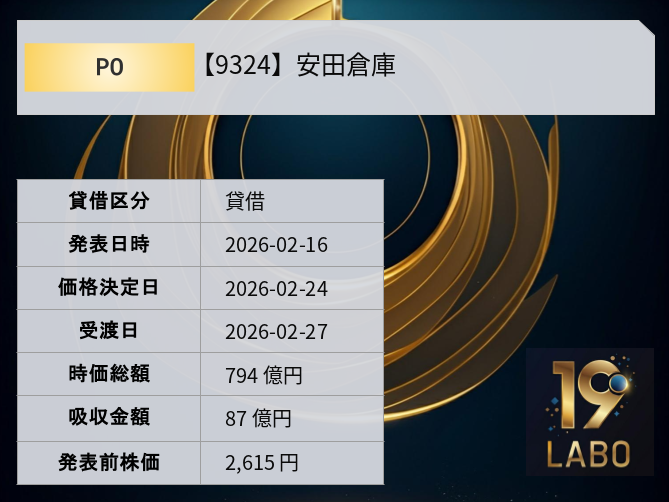Viewport: 669px width, 502px height.
Task: Select the date 2026-02-27
Action: coord(276,332)
